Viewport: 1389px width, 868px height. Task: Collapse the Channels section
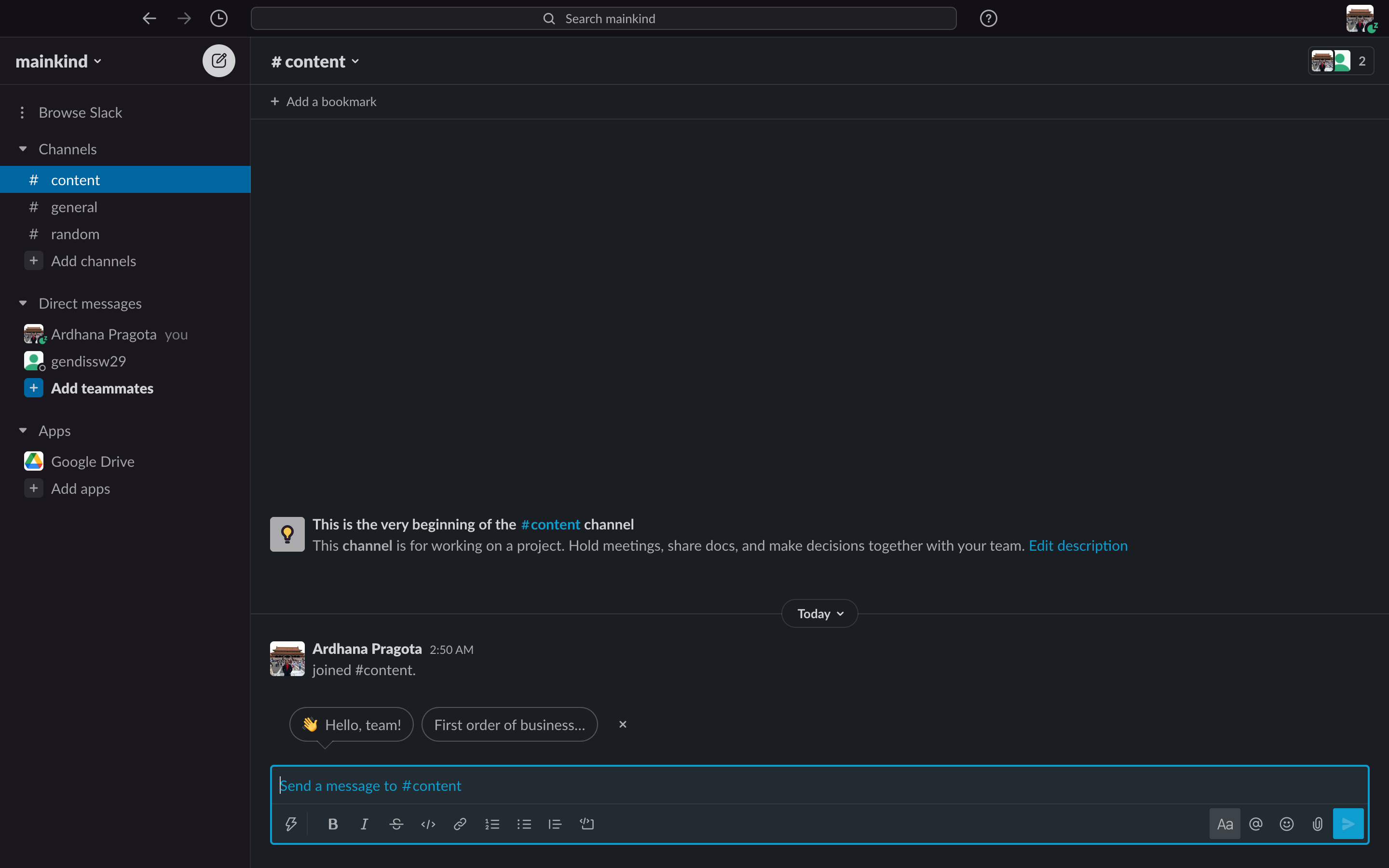click(x=23, y=149)
